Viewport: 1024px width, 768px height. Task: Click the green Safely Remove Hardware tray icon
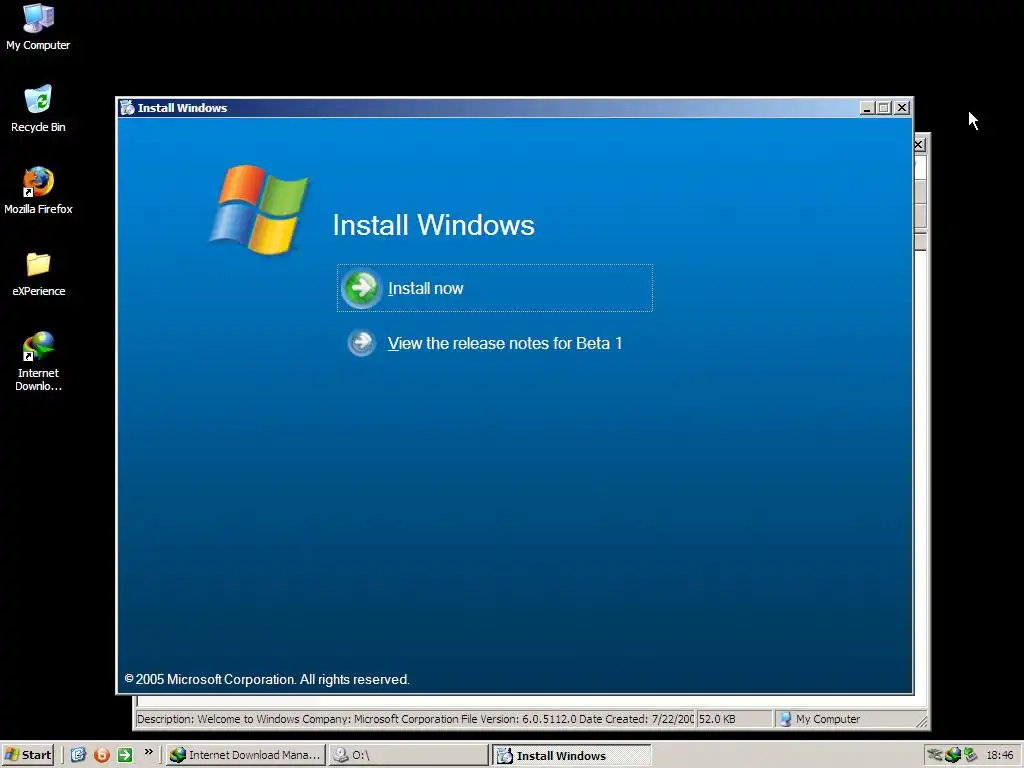[x=970, y=755]
